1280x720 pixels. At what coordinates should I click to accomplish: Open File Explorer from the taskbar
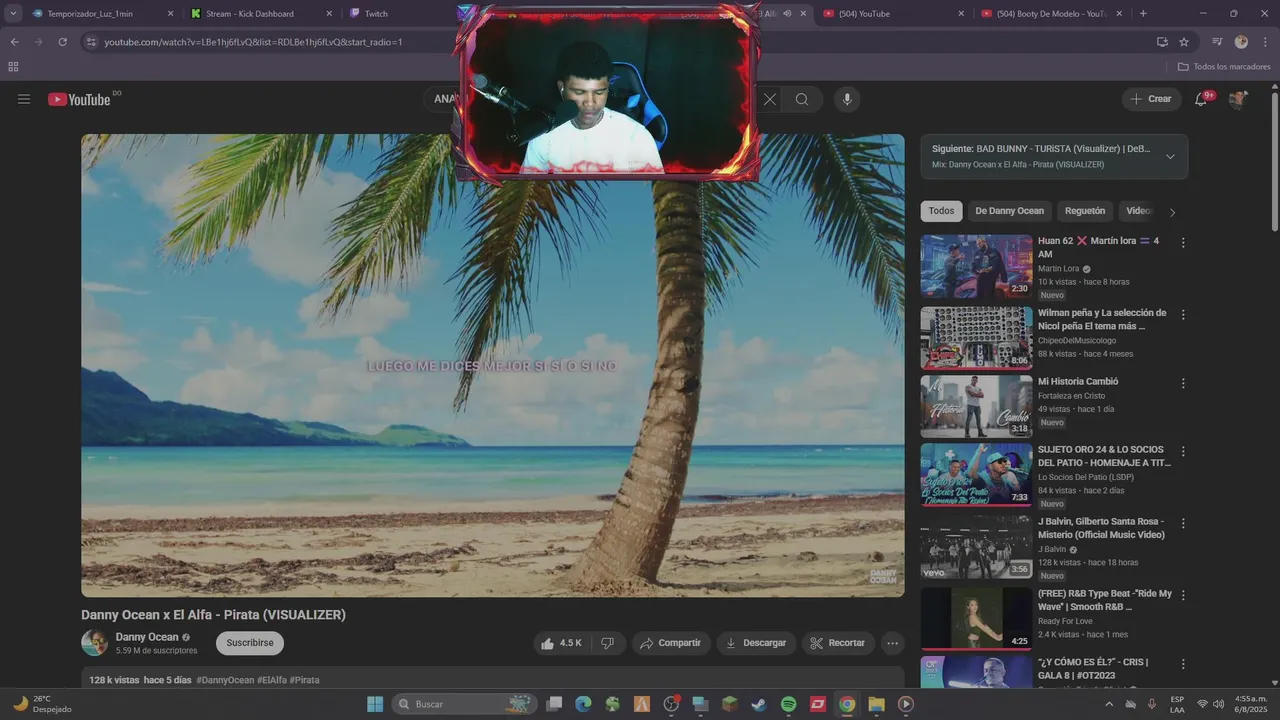[x=876, y=704]
